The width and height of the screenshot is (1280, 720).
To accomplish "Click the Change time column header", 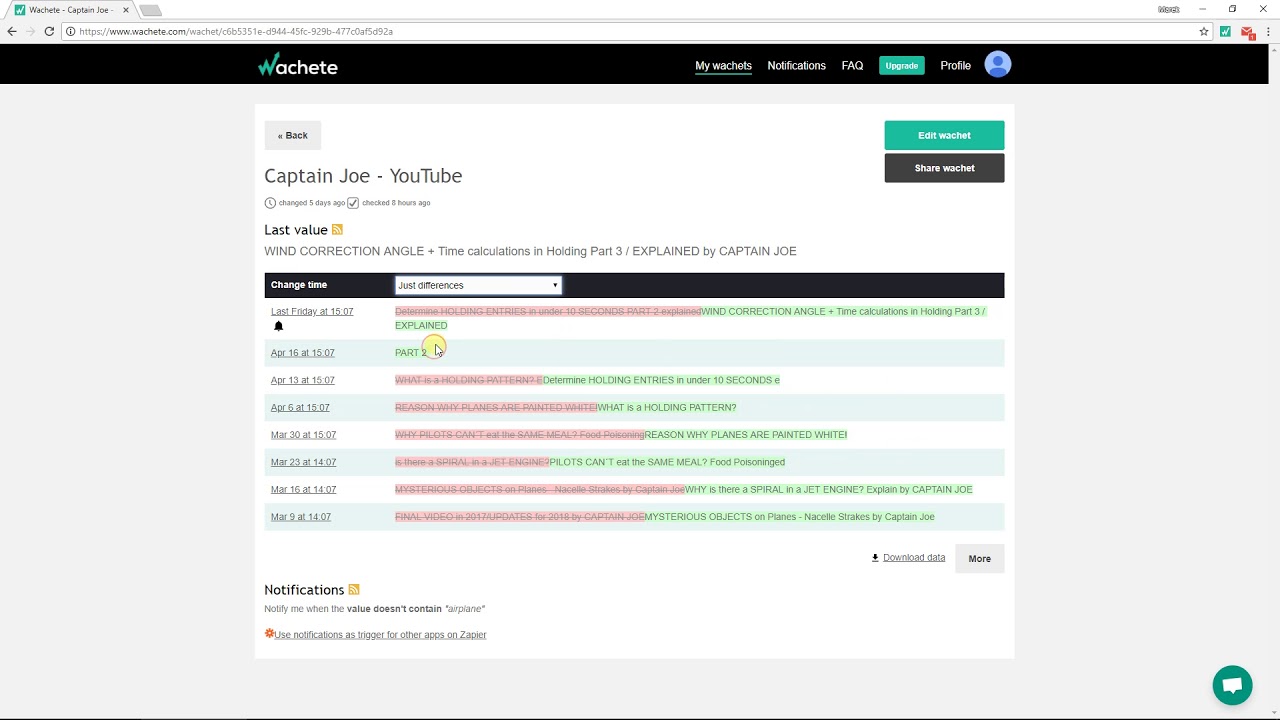I will click(299, 285).
